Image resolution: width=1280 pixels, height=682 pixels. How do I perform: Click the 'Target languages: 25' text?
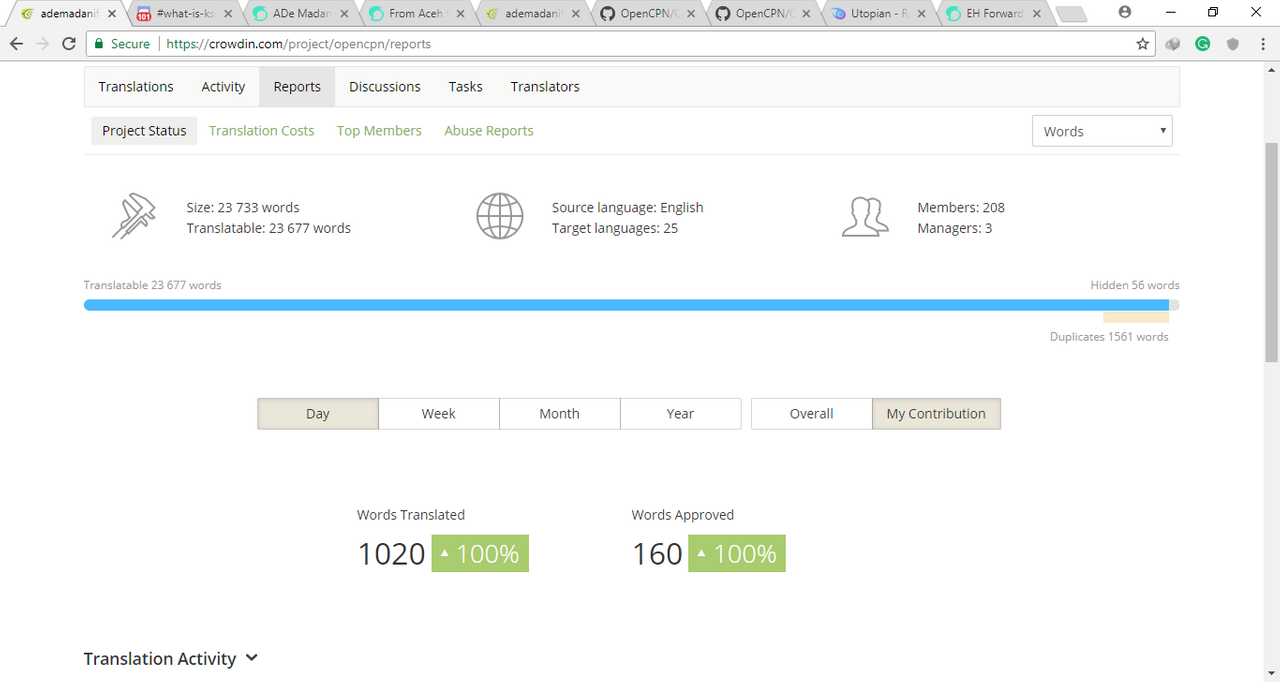(615, 229)
